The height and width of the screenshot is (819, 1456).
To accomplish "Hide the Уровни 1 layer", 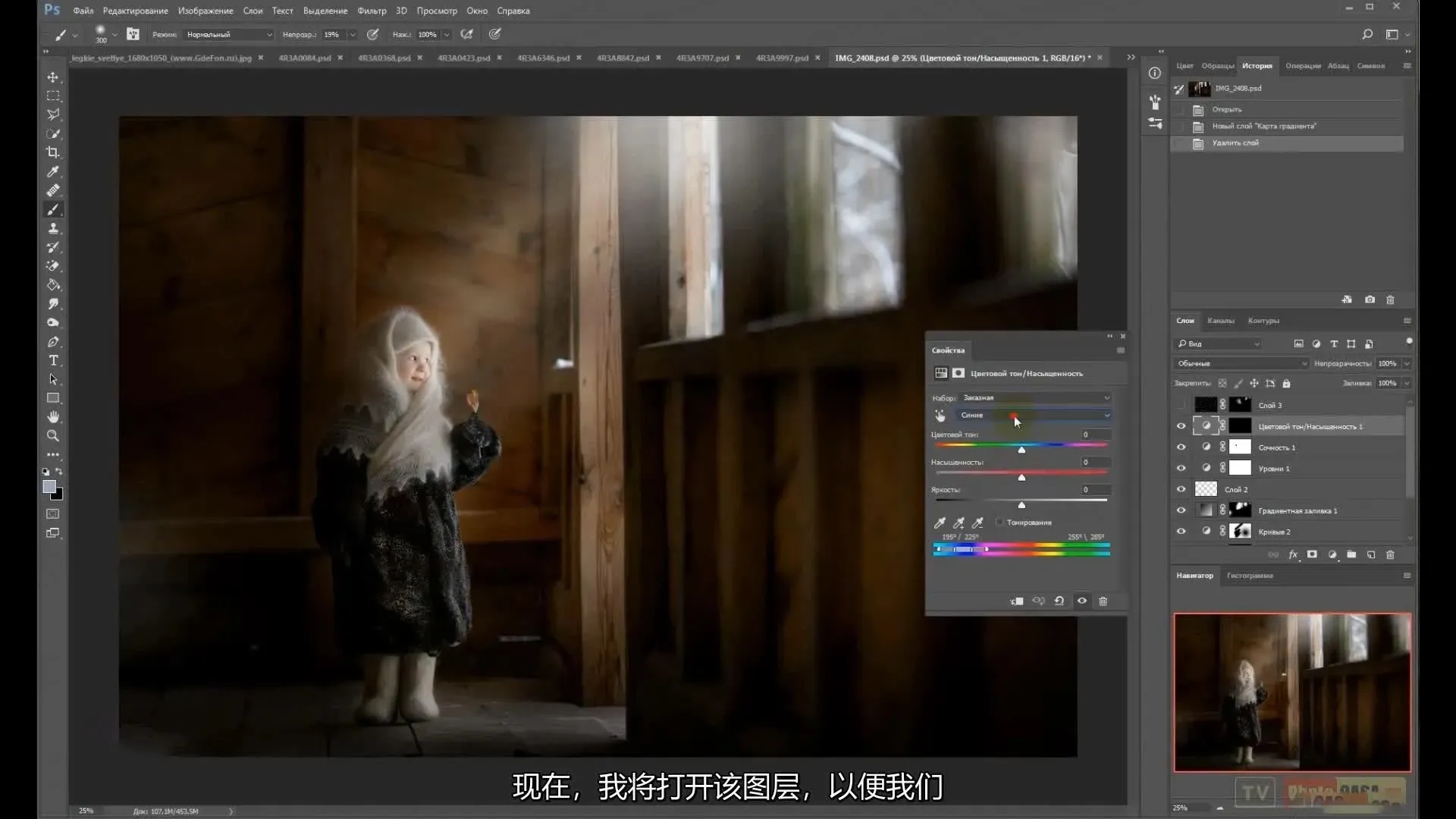I will [1181, 469].
